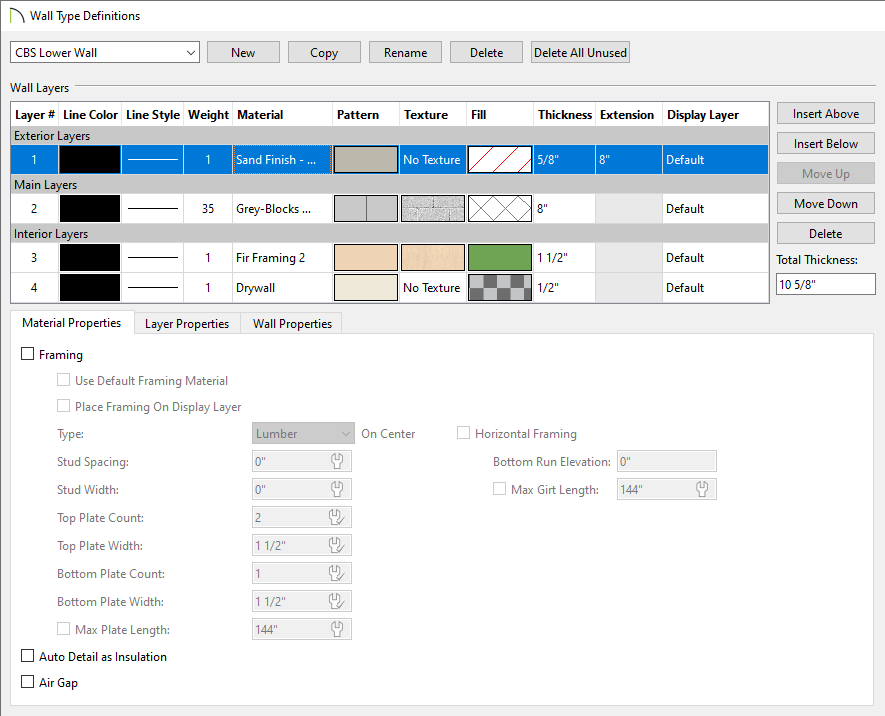The height and width of the screenshot is (716, 885).
Task: Click the 1 1/2" thickness cell of layer 3
Action: click(564, 258)
